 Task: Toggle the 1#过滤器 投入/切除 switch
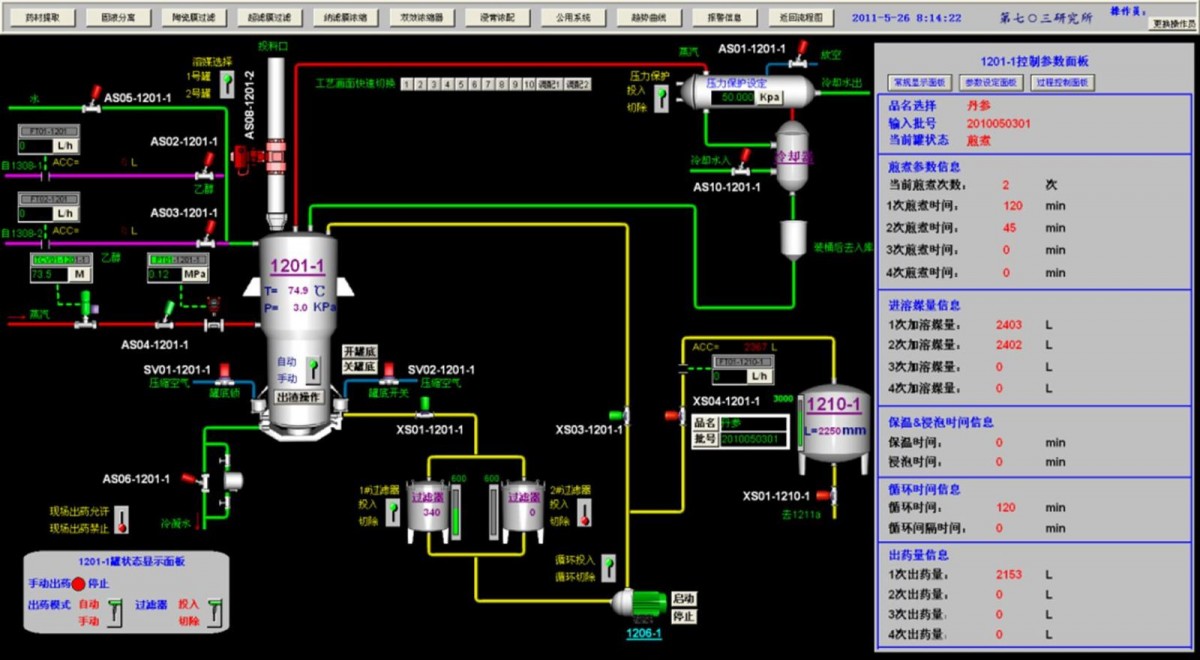(393, 512)
